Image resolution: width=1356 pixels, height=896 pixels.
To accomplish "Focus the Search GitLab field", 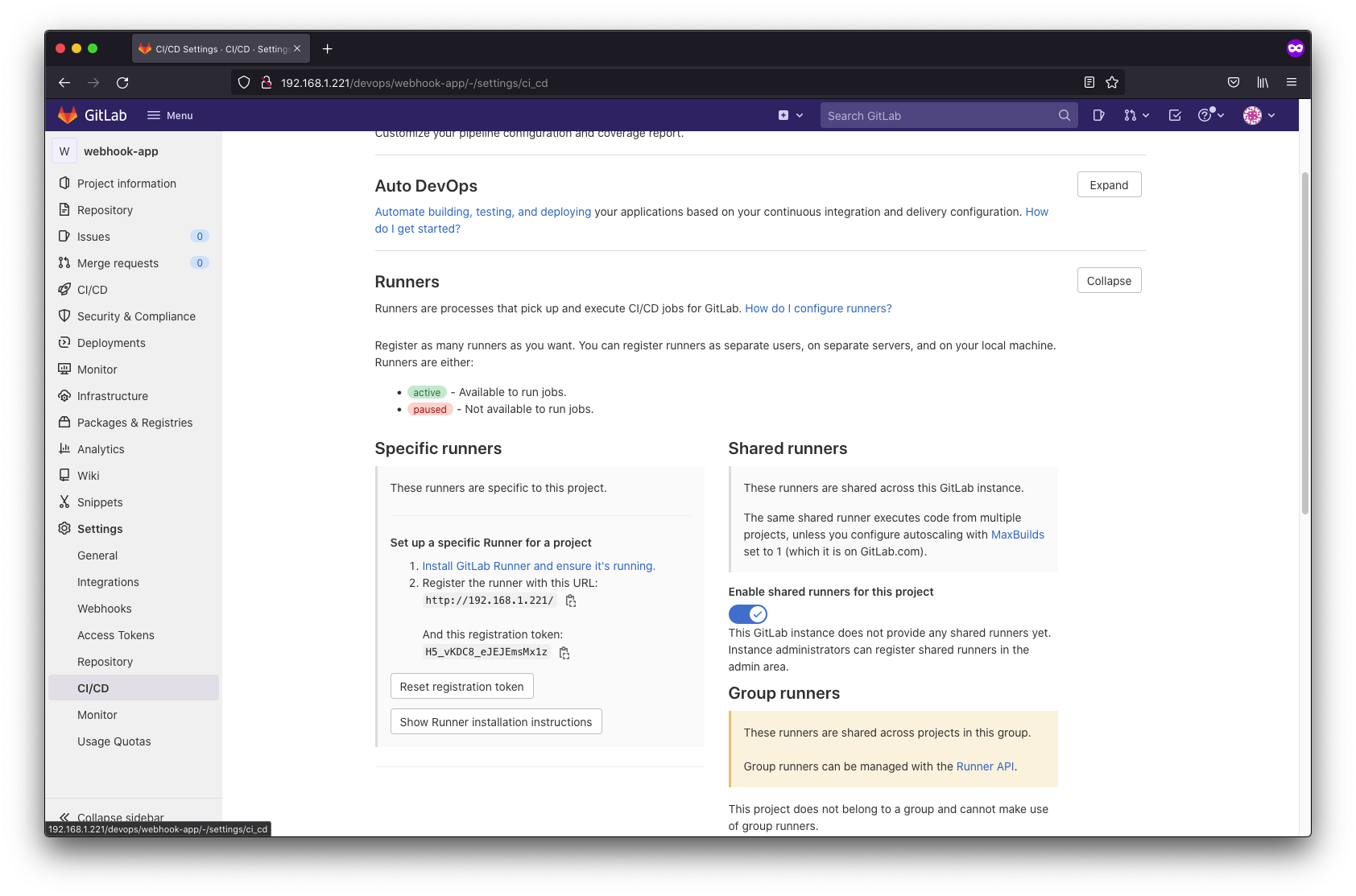I will (x=938, y=115).
